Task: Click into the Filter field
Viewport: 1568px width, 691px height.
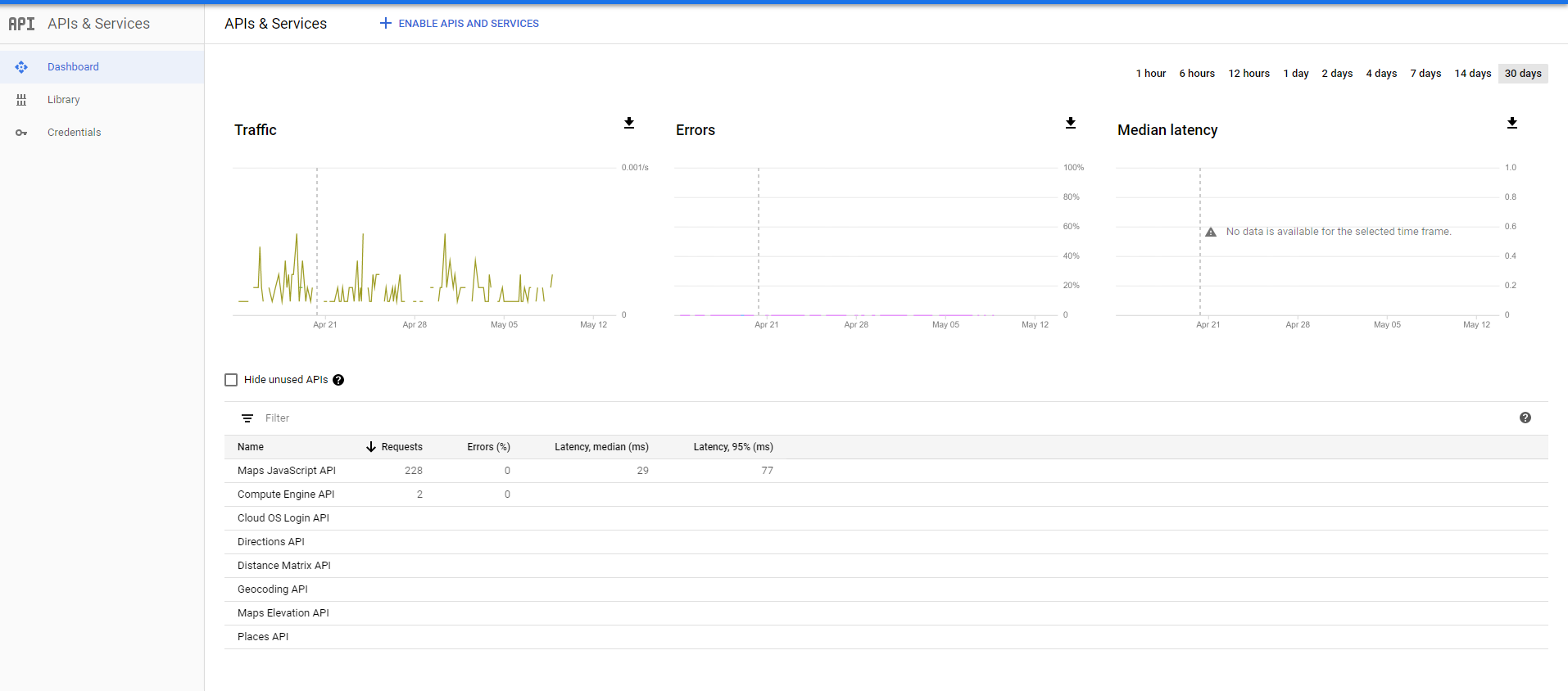Action: tap(885, 418)
